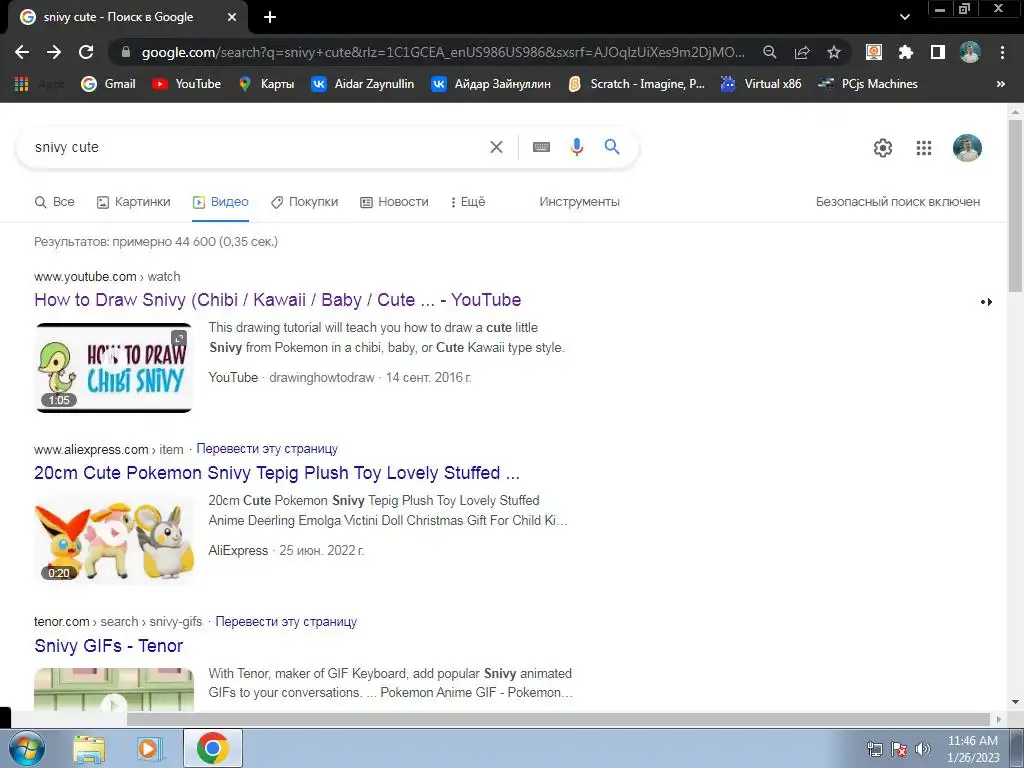This screenshot has height=768, width=1024.
Task: Click Chrome icon in taskbar
Action: point(213,748)
